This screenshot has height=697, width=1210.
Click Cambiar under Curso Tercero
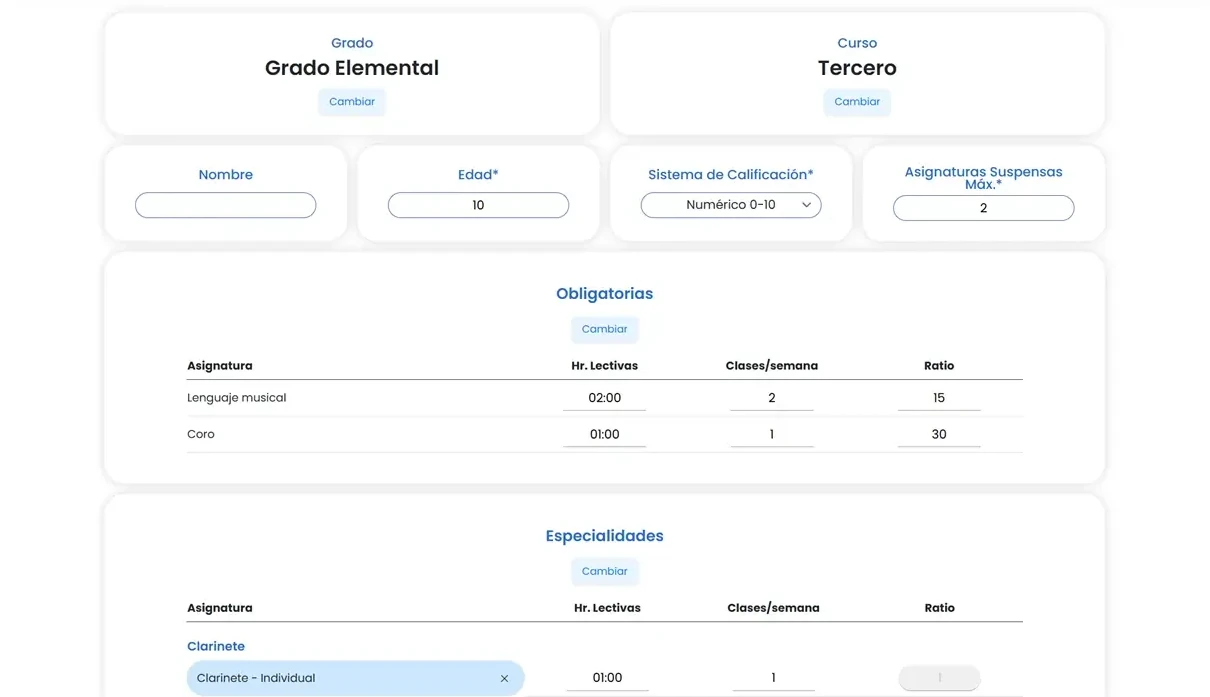click(x=857, y=101)
